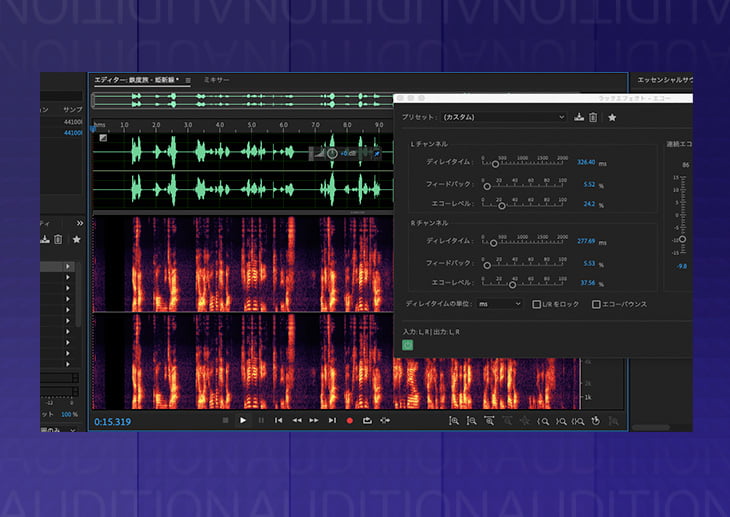Expand the left panel overflow chevron

coord(80,224)
